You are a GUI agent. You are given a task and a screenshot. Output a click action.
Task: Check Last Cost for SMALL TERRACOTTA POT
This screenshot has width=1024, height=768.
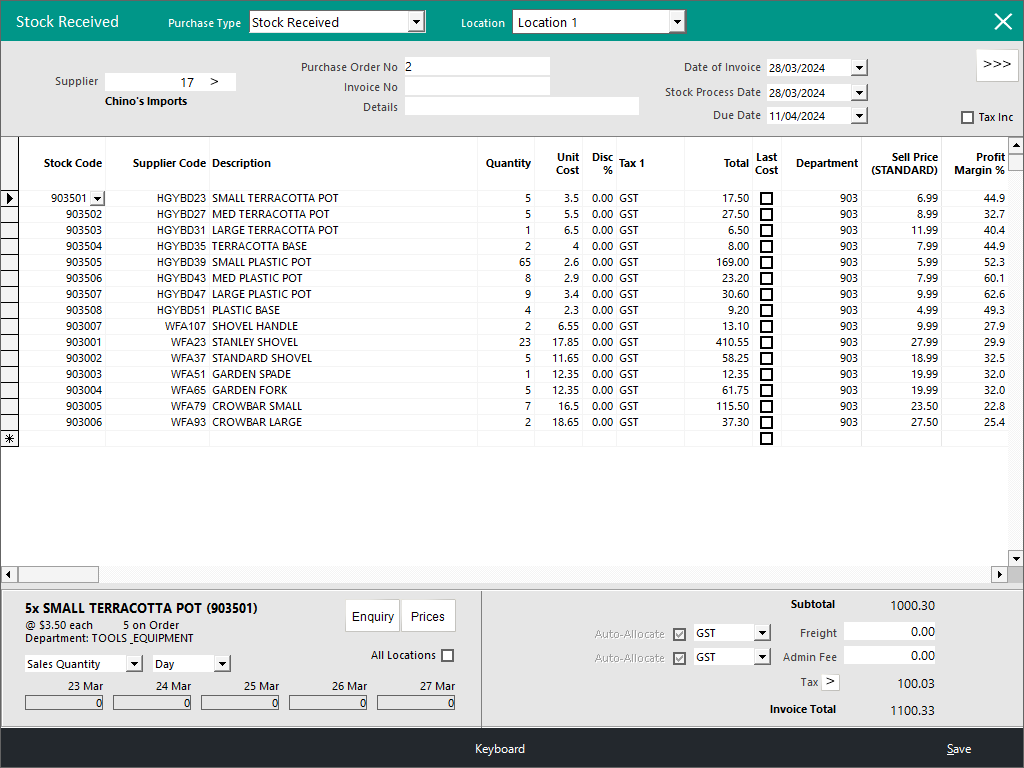766,199
